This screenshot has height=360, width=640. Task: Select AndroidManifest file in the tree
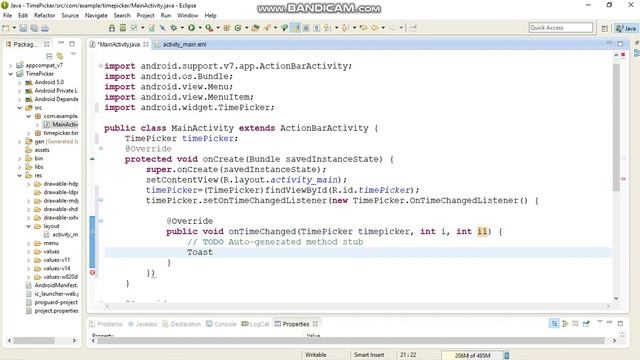(52, 285)
